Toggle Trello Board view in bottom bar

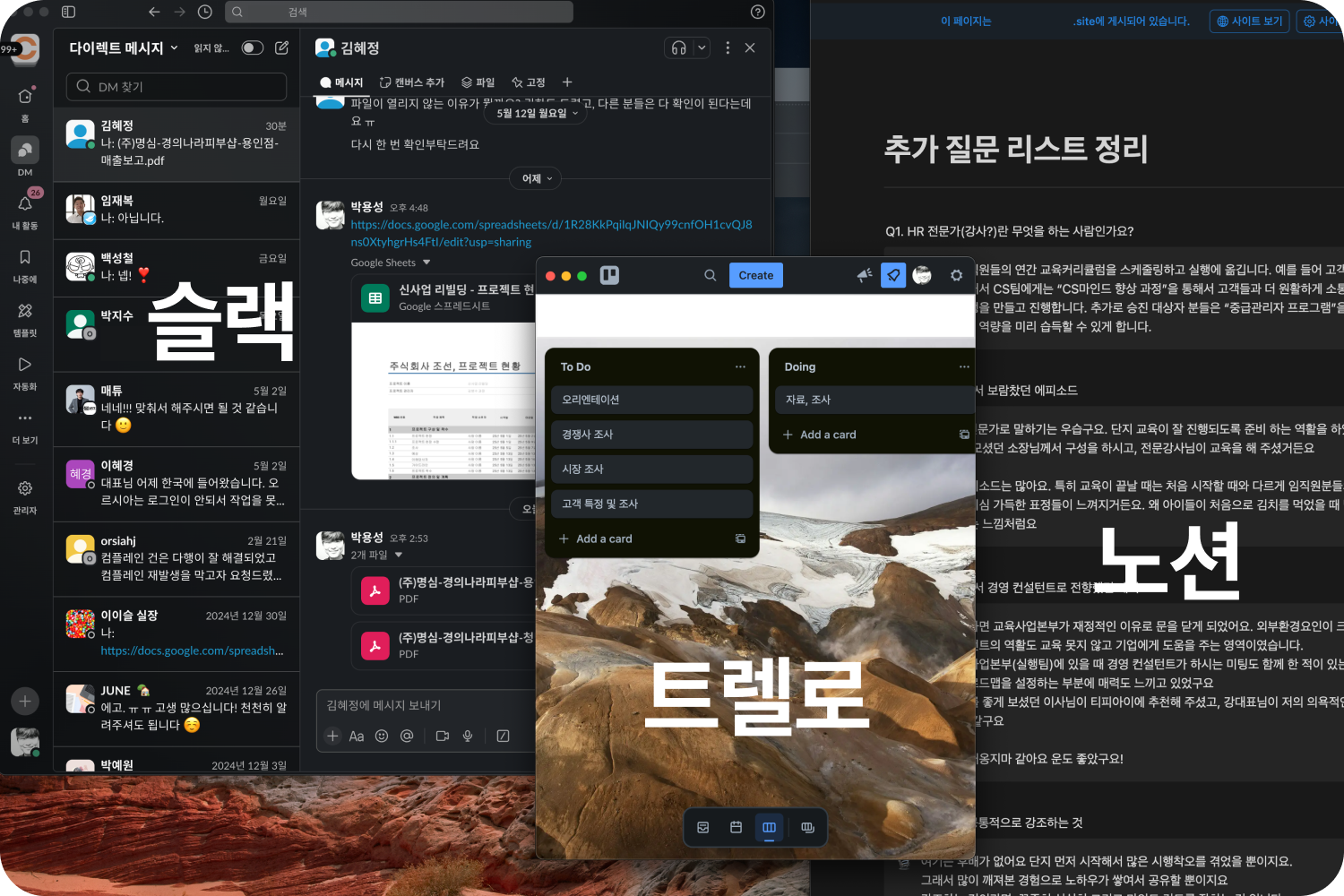click(769, 827)
